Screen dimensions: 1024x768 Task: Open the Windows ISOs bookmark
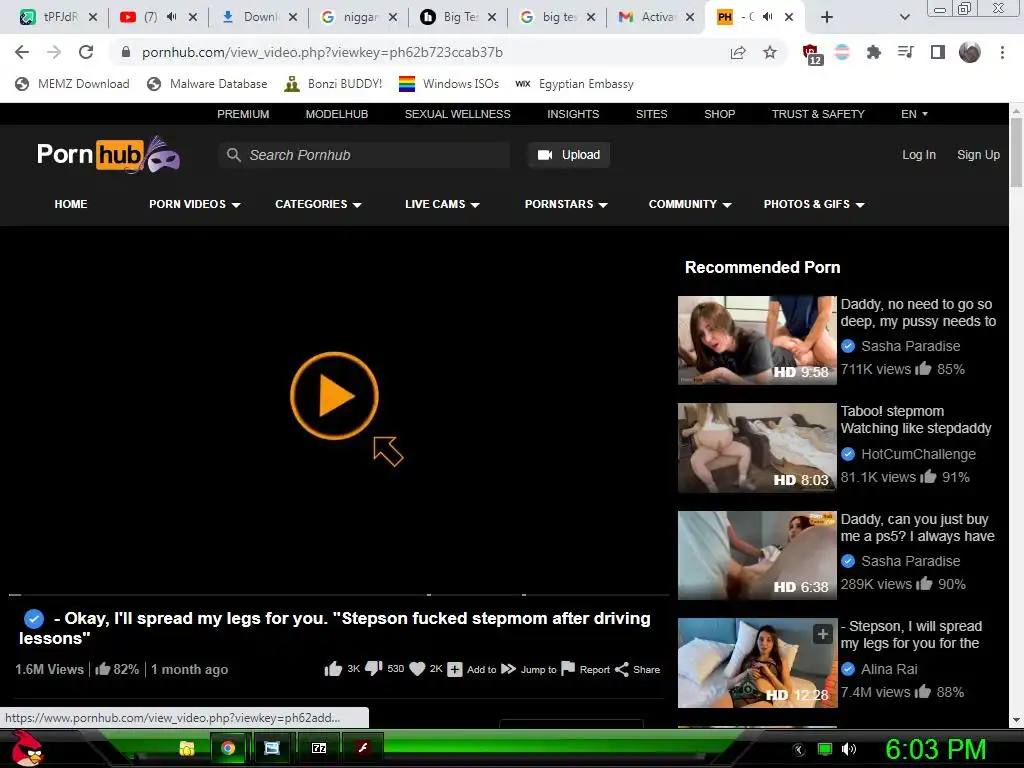pos(449,84)
